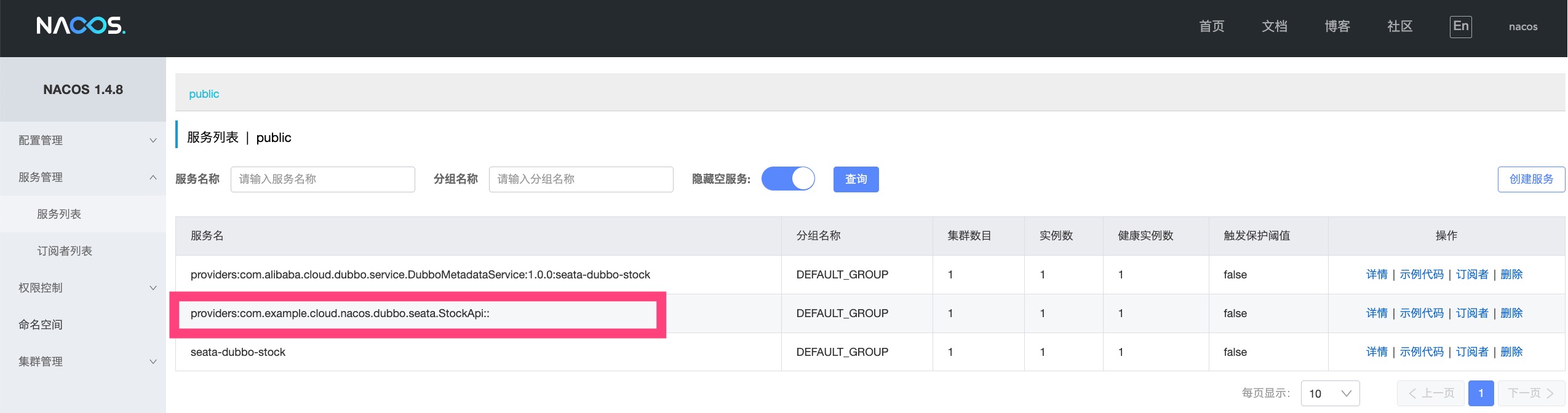Click 删除 for the DubboMetadataService row
Image resolution: width=1568 pixels, height=413 pixels.
pos(1511,274)
